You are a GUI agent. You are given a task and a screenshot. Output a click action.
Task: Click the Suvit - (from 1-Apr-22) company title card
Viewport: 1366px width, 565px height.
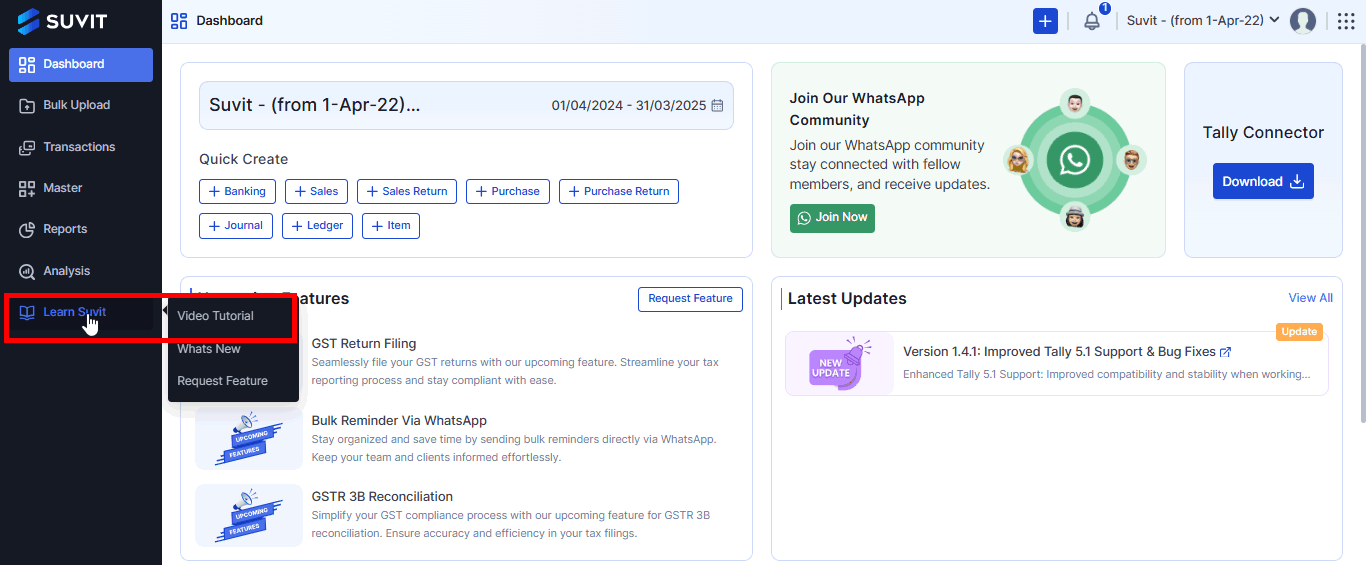[466, 105]
